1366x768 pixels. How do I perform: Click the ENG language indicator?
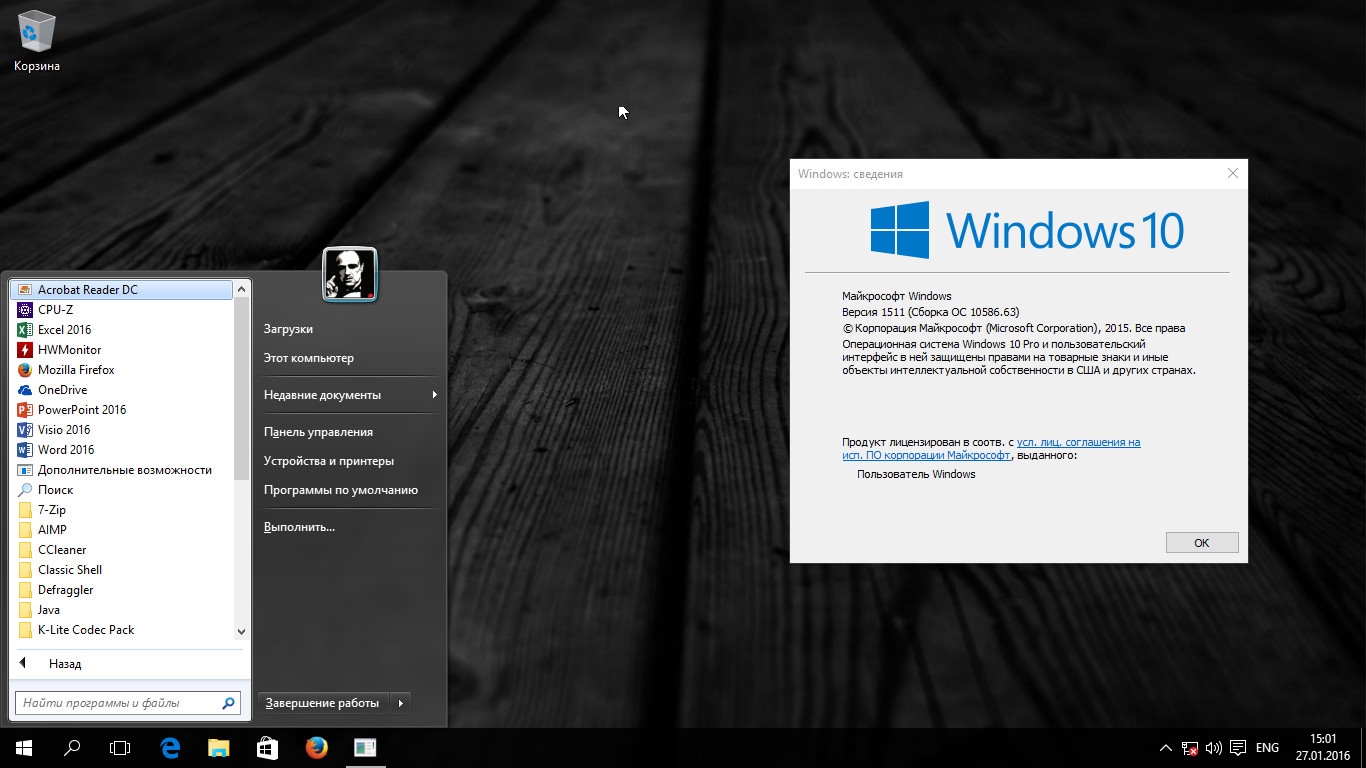[x=1267, y=748]
